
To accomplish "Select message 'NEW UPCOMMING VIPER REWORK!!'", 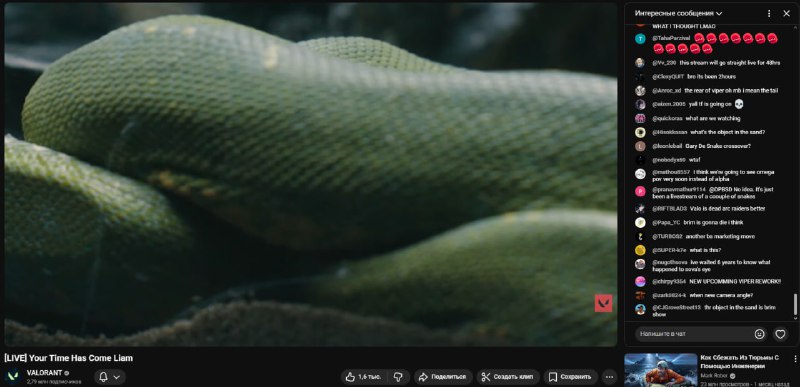I will click(x=735, y=281).
